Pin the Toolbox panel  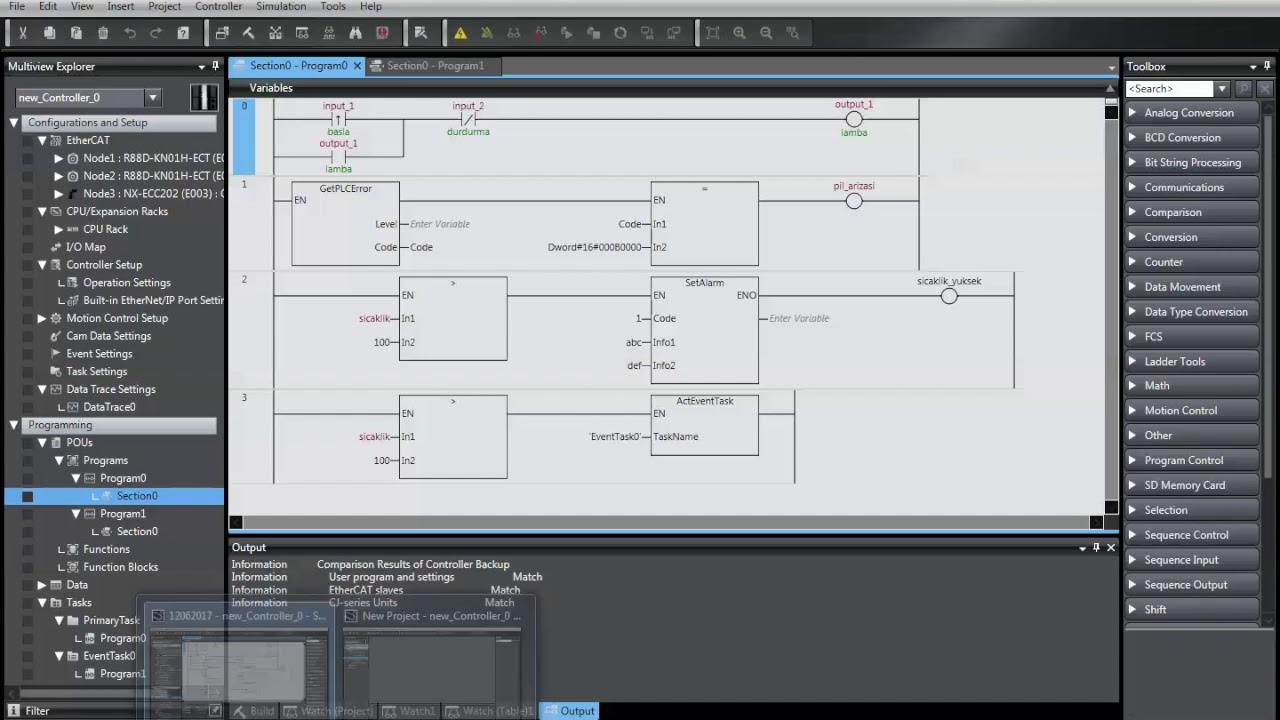1267,66
